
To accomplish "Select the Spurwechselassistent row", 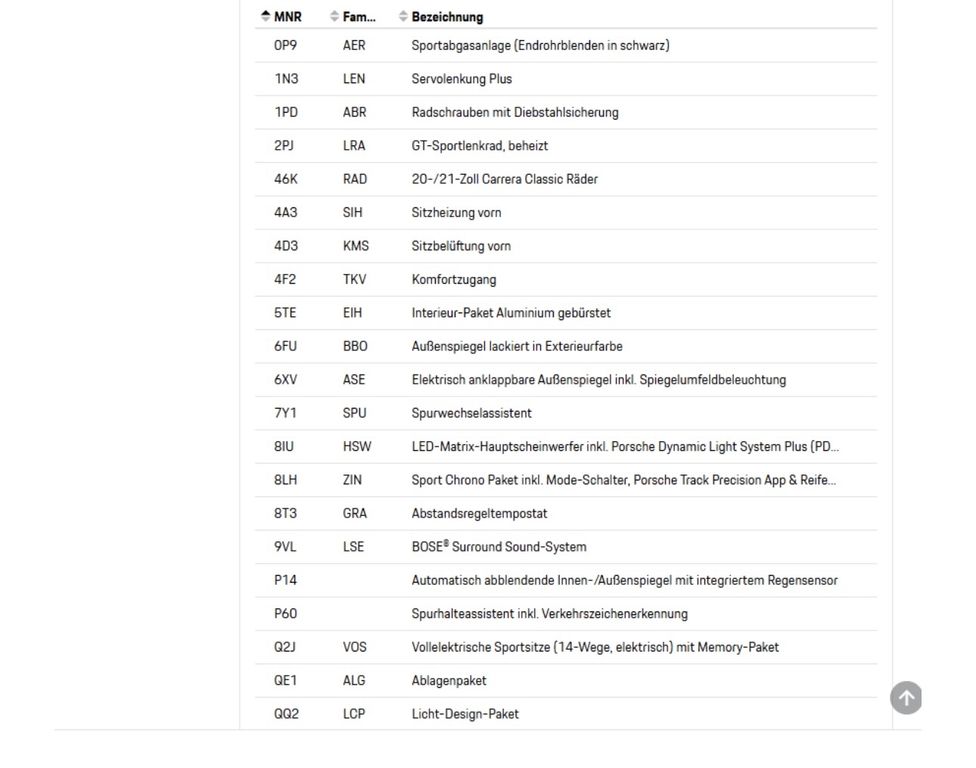I will point(566,413).
